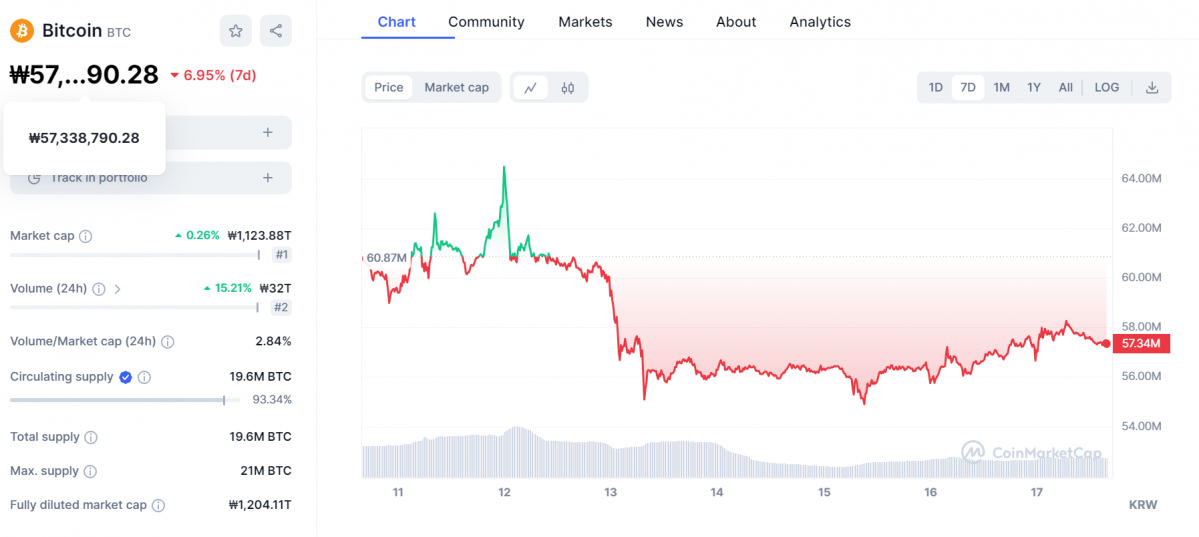1199x537 pixels.
Task: Click Fully diluted market cap info icon
Action: pyautogui.click(x=158, y=506)
